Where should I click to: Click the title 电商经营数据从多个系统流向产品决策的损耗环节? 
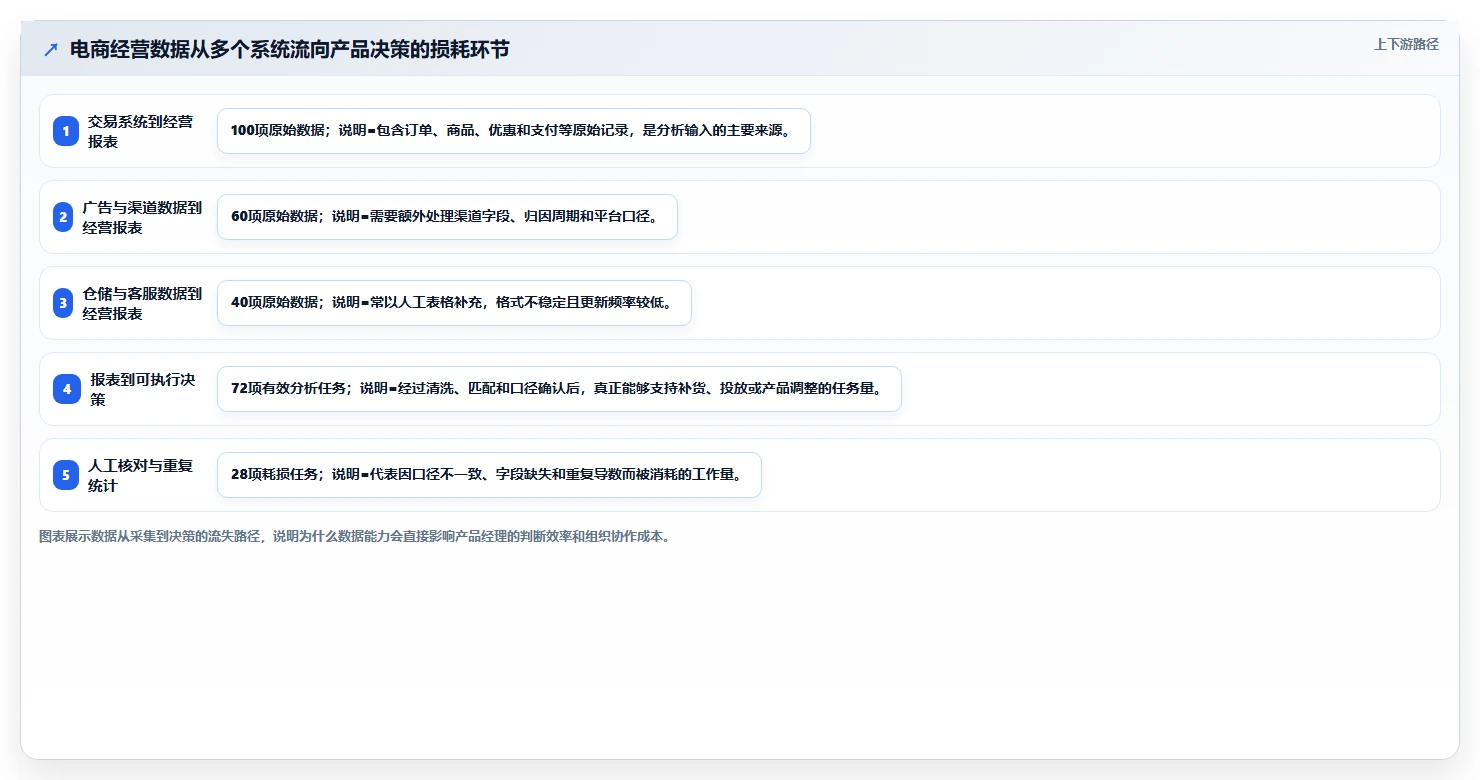pos(289,49)
